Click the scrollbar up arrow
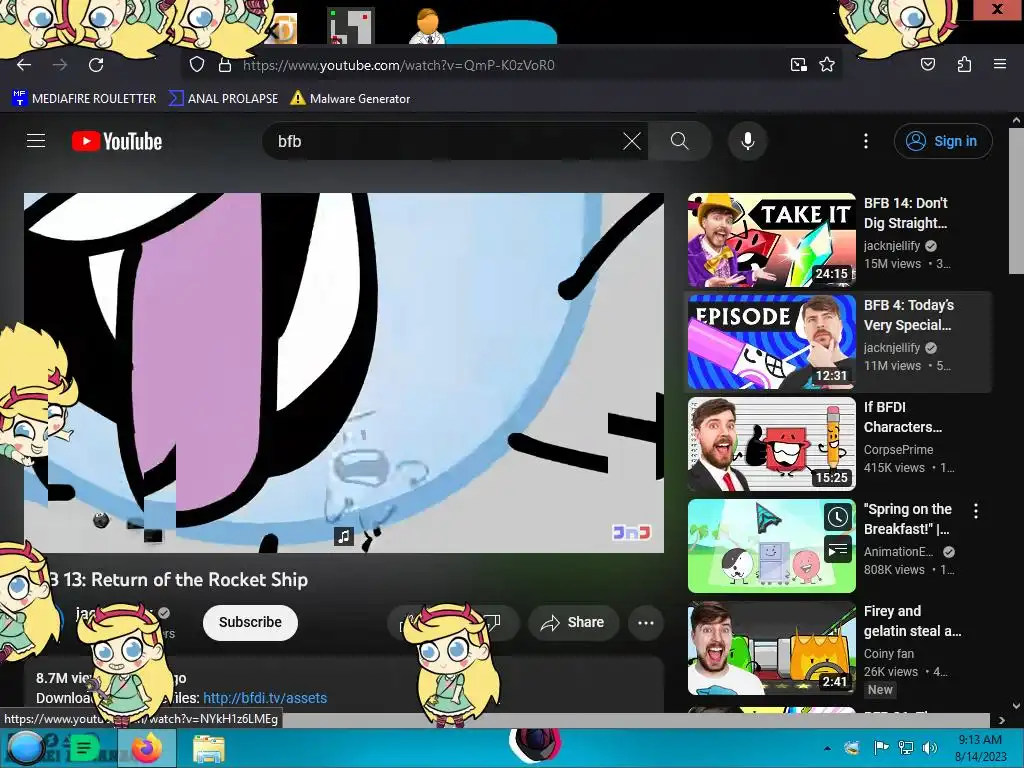Image resolution: width=1024 pixels, height=768 pixels. pos(1016,120)
